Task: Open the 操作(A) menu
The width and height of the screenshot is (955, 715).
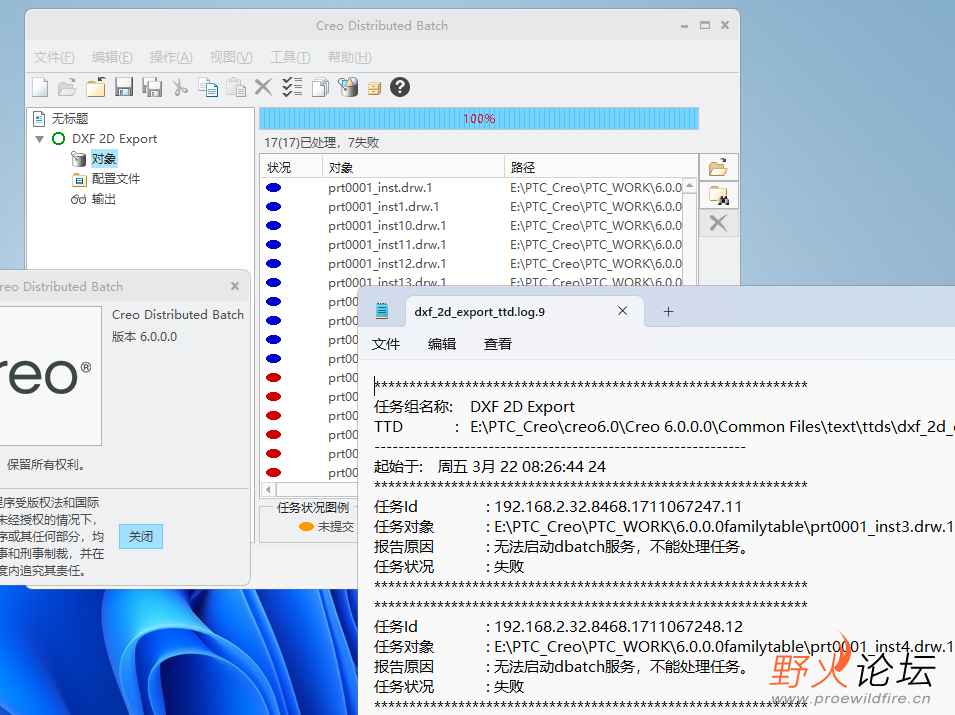Action: [171, 57]
